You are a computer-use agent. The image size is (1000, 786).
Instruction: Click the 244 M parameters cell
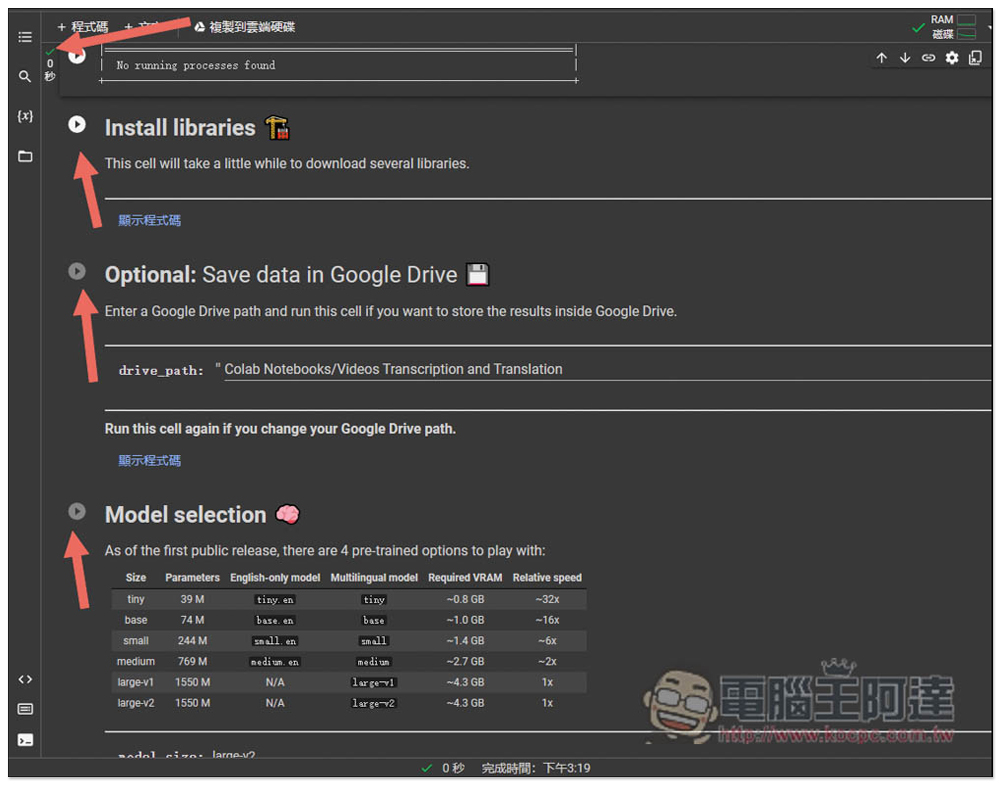pyautogui.click(x=192, y=641)
